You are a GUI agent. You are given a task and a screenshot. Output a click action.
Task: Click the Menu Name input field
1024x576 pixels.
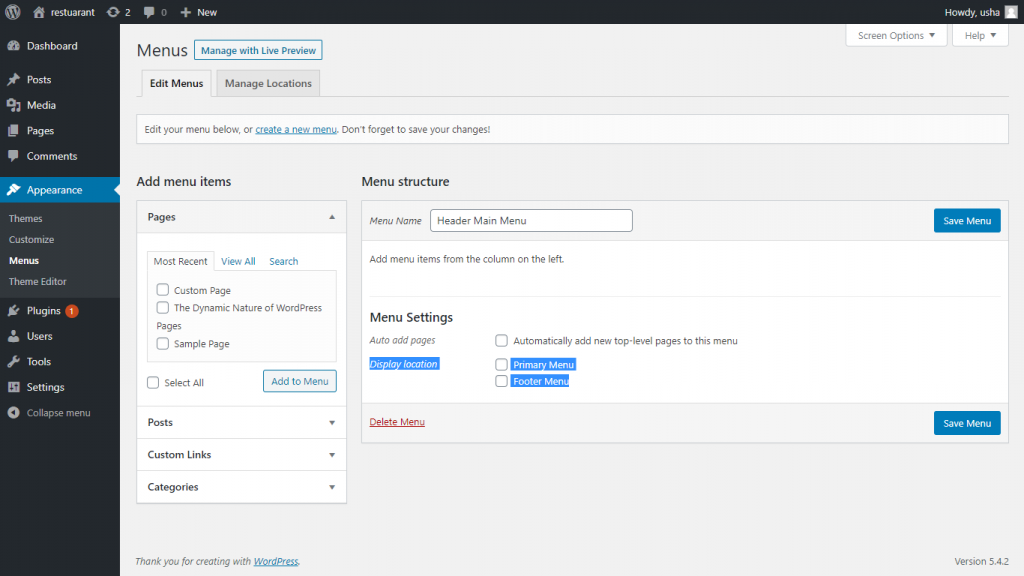click(531, 220)
